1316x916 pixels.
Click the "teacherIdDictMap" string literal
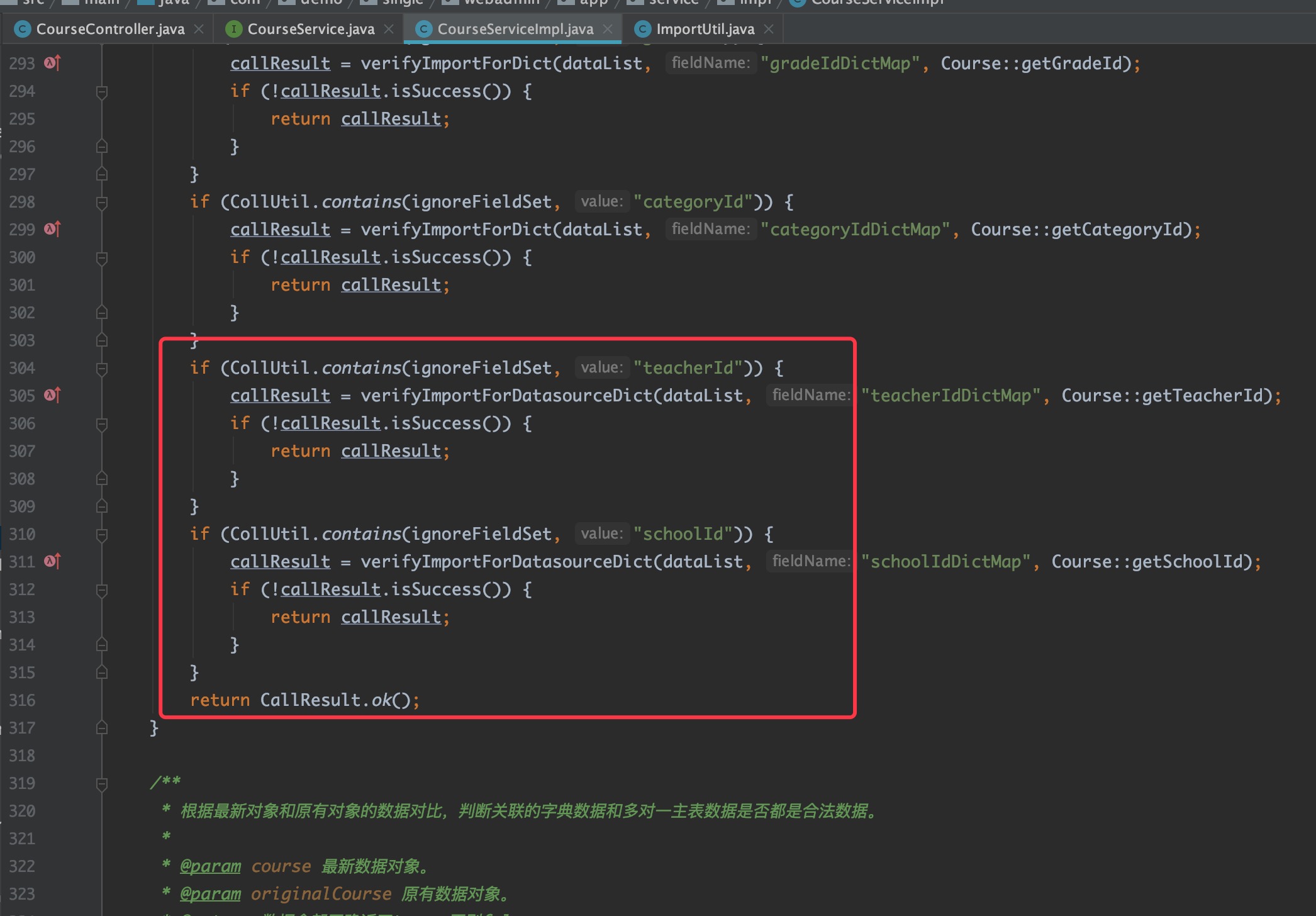coord(951,396)
